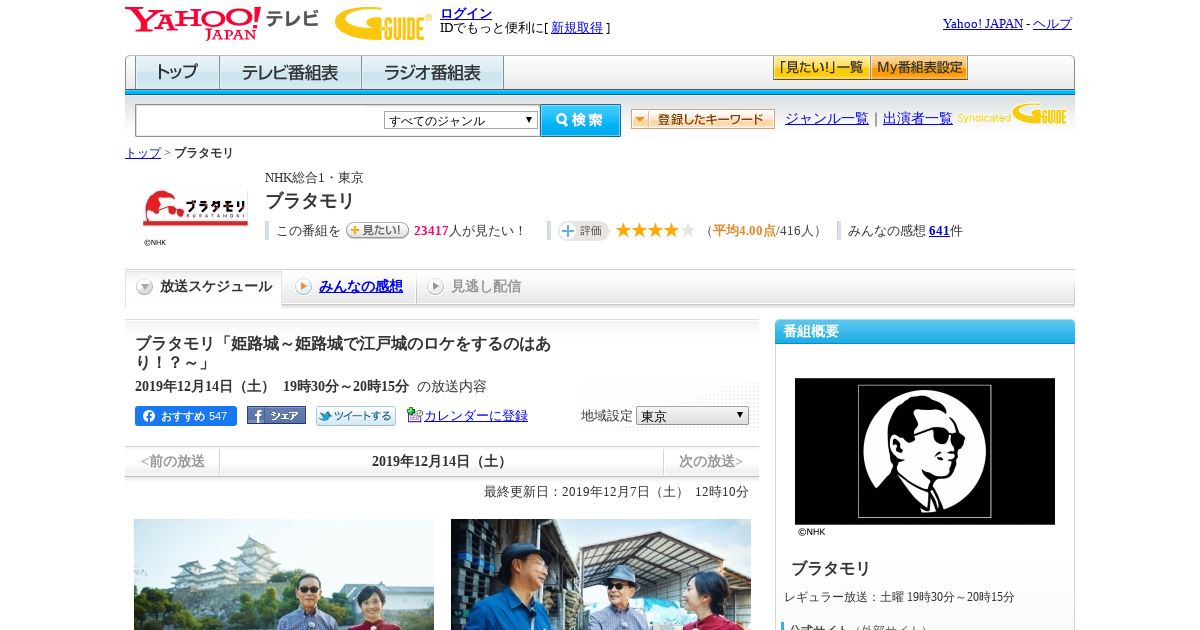
Task: Open My番組表設定 button
Action: click(x=919, y=68)
